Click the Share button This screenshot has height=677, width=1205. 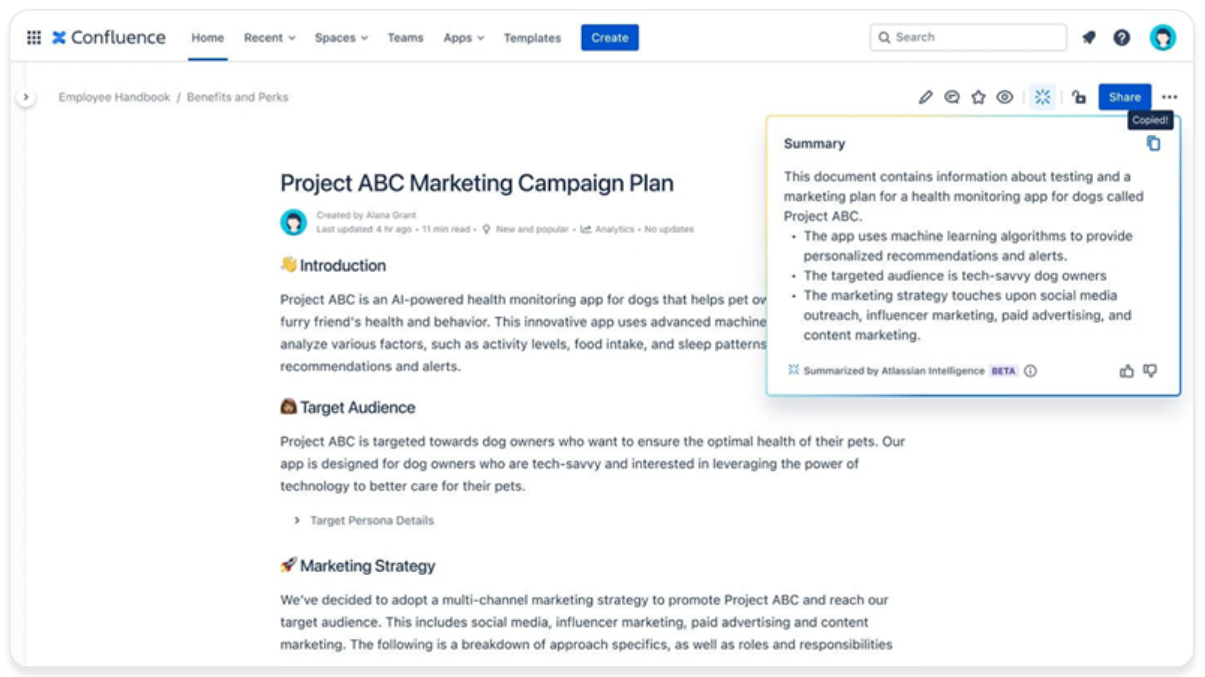(1124, 97)
